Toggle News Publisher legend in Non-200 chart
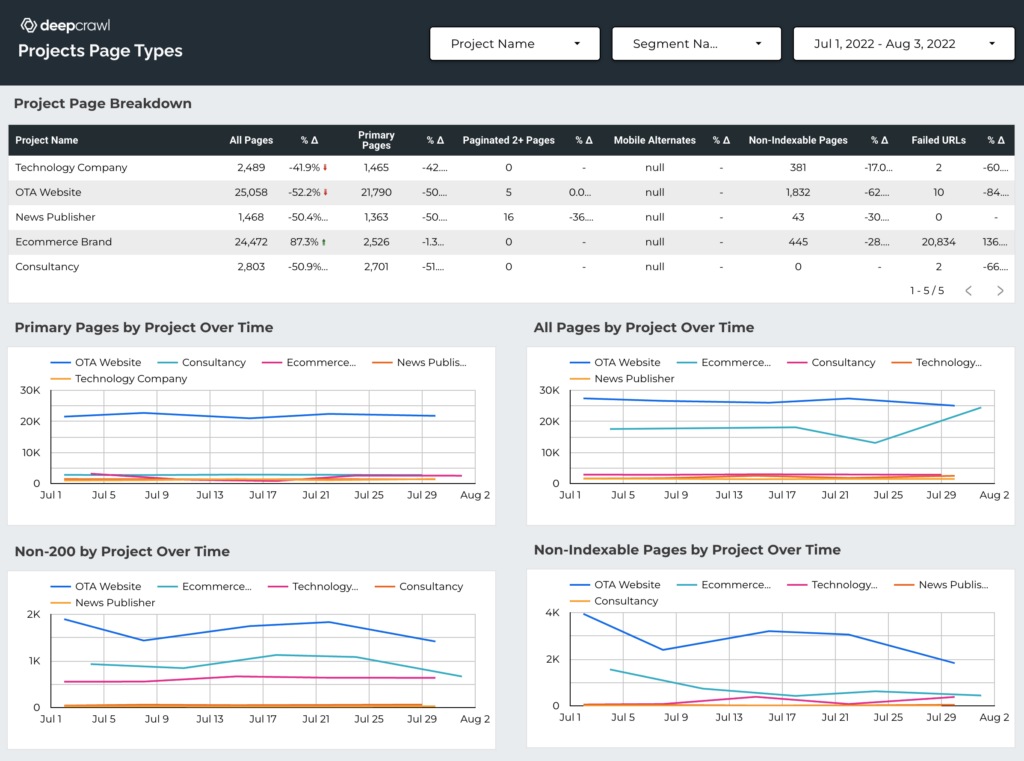The height and width of the screenshot is (761, 1024). pyautogui.click(x=102, y=603)
